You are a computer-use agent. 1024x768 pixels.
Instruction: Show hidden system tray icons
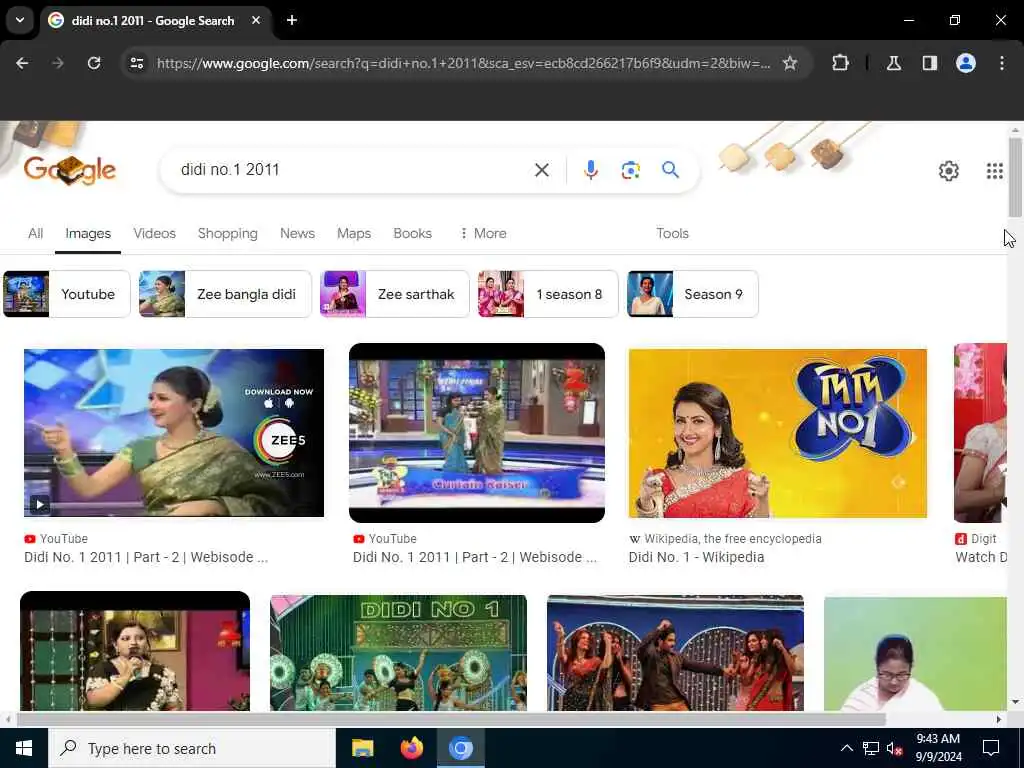click(846, 748)
